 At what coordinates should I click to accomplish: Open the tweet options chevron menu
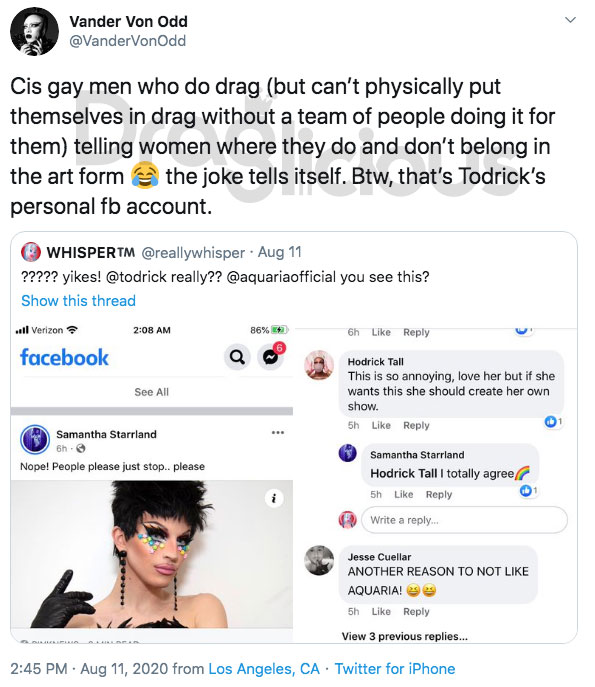[x=570, y=20]
